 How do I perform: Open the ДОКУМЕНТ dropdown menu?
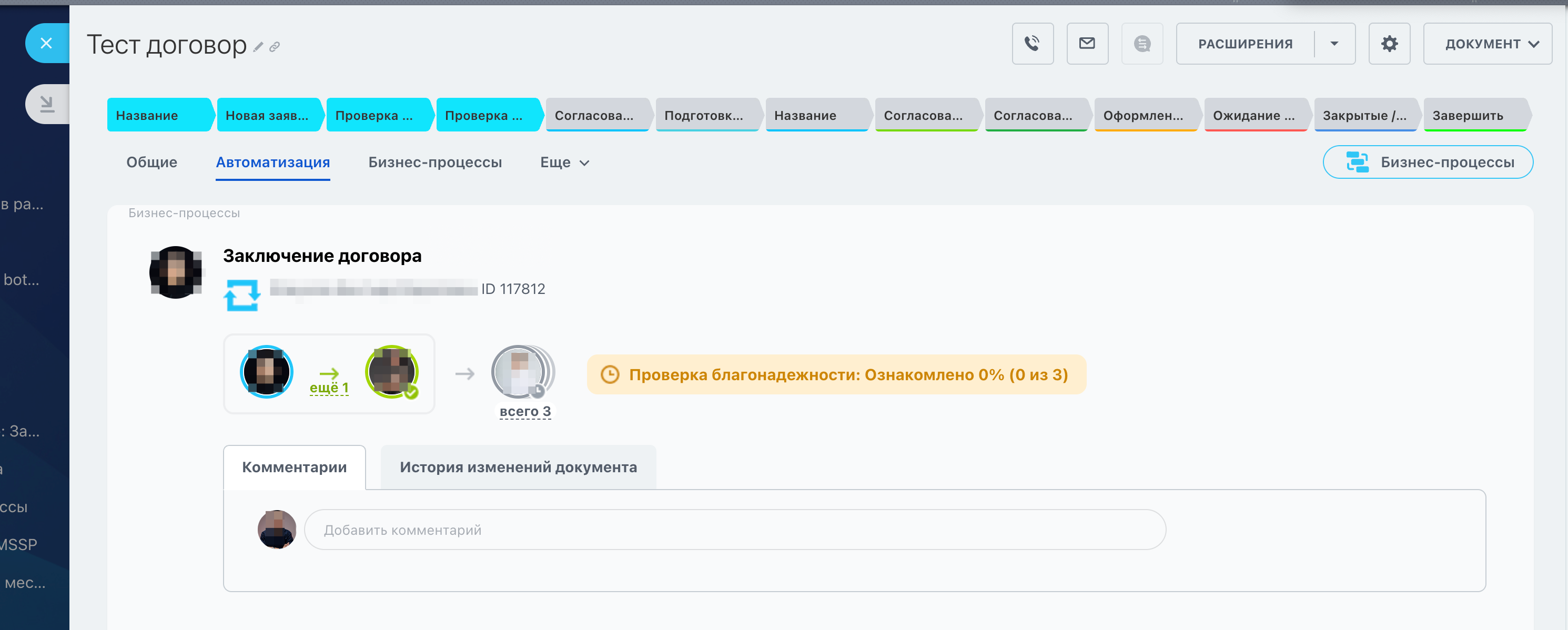tap(1487, 44)
